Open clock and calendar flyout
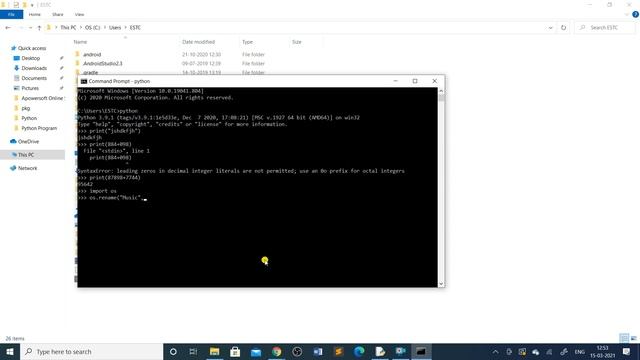Image resolution: width=640 pixels, height=360 pixels. tap(602, 351)
